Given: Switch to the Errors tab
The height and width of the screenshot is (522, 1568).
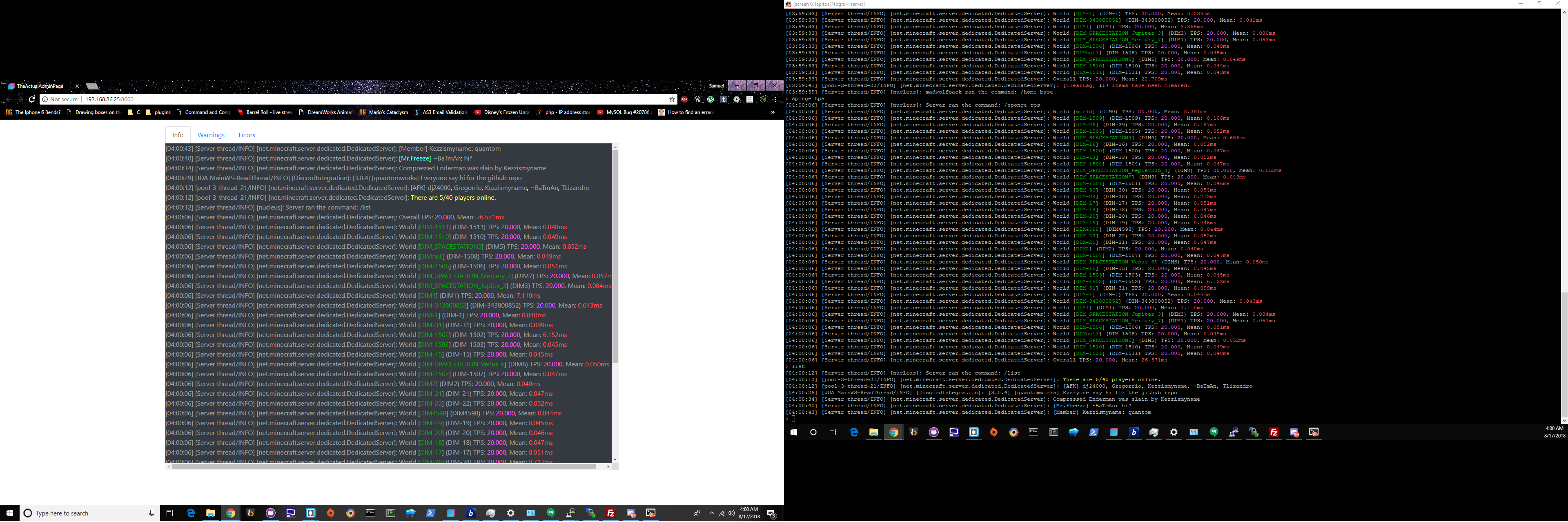Looking at the screenshot, I should click(247, 135).
